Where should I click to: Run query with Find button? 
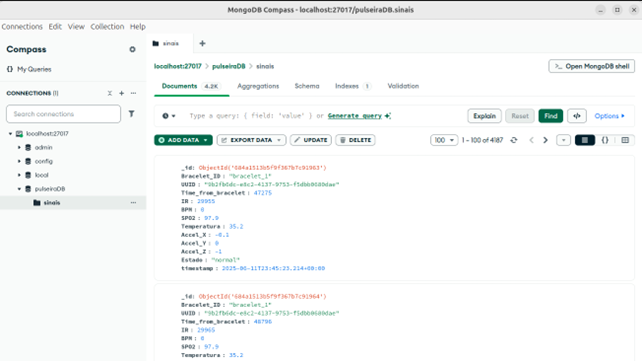coord(551,116)
